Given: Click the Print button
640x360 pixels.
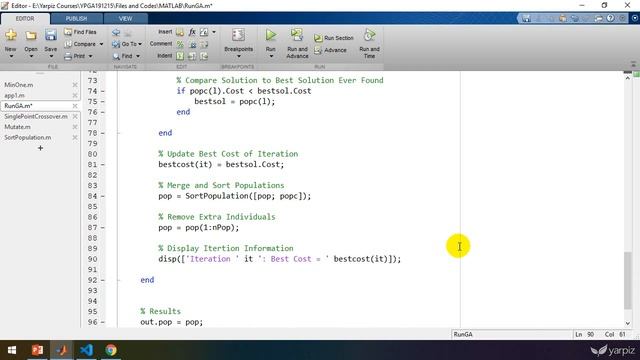Looking at the screenshot, I should [76, 56].
